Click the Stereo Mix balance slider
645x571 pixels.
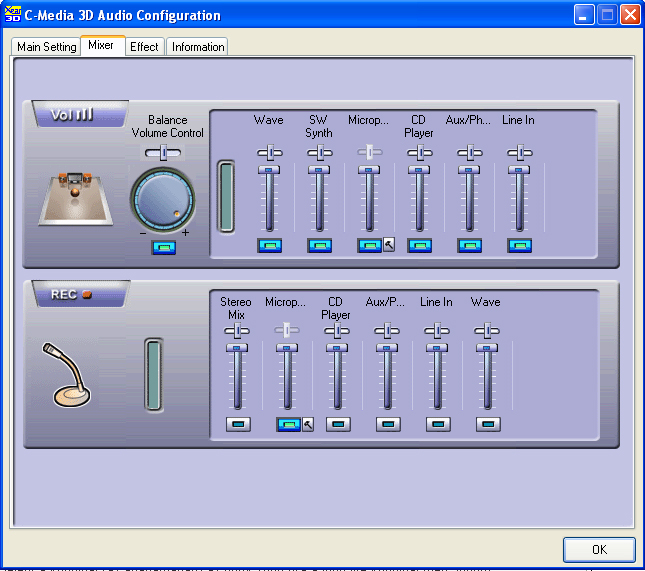point(237,330)
